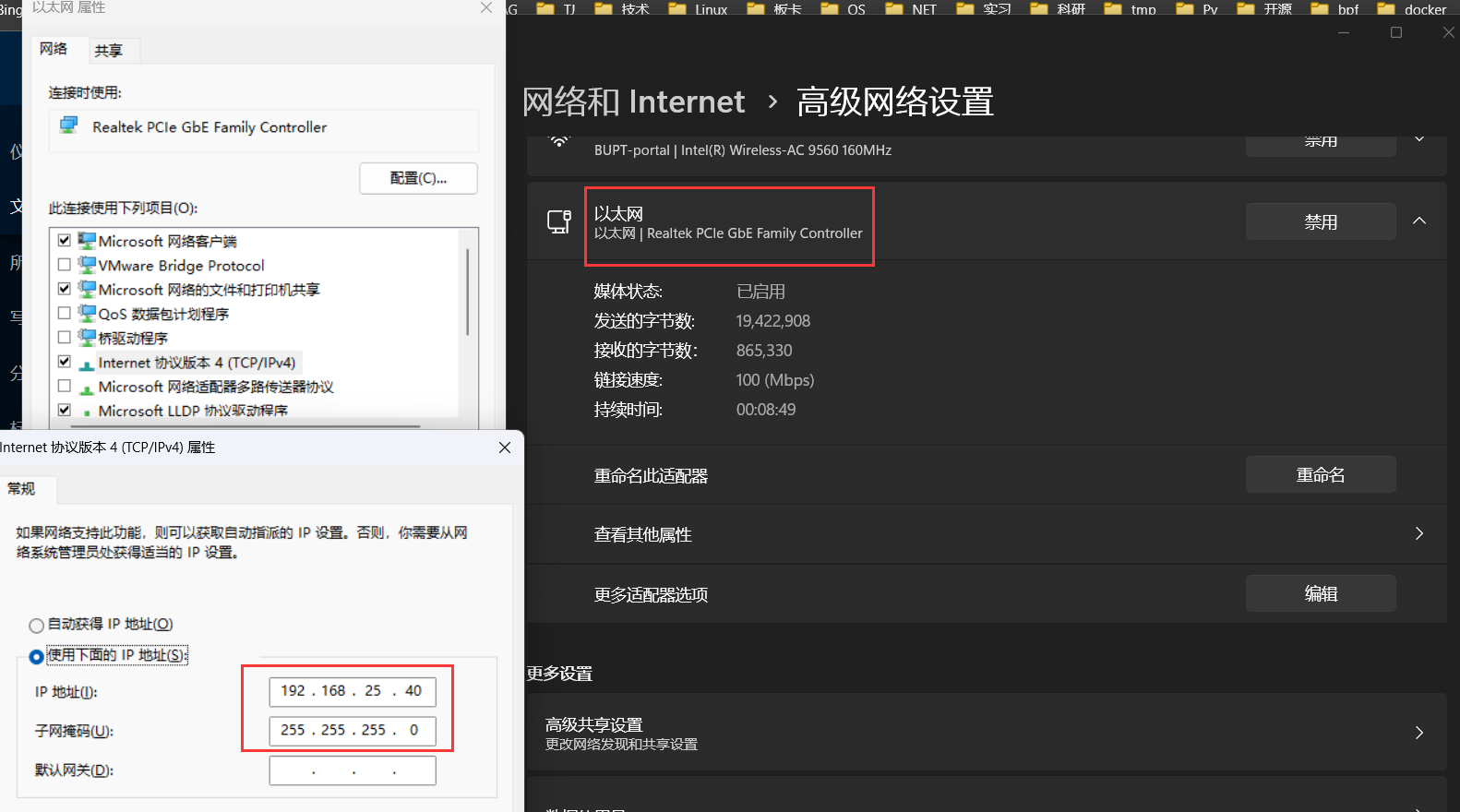The width and height of the screenshot is (1460, 812).
Task: Select the Microsoft LLDP 协议驱动程序 item
Action: pos(192,411)
